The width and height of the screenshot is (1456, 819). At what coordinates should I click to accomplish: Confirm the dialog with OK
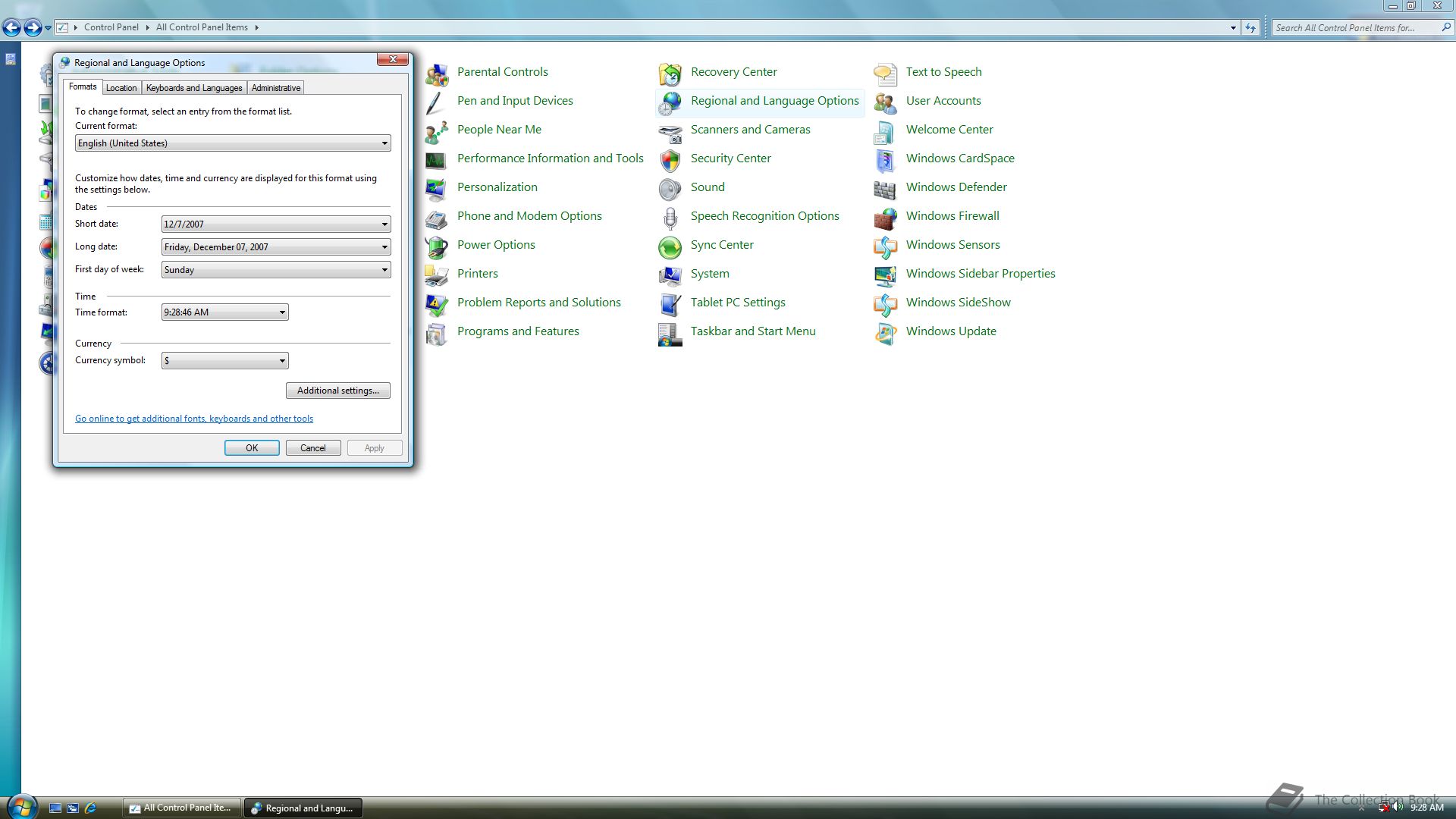pos(252,448)
